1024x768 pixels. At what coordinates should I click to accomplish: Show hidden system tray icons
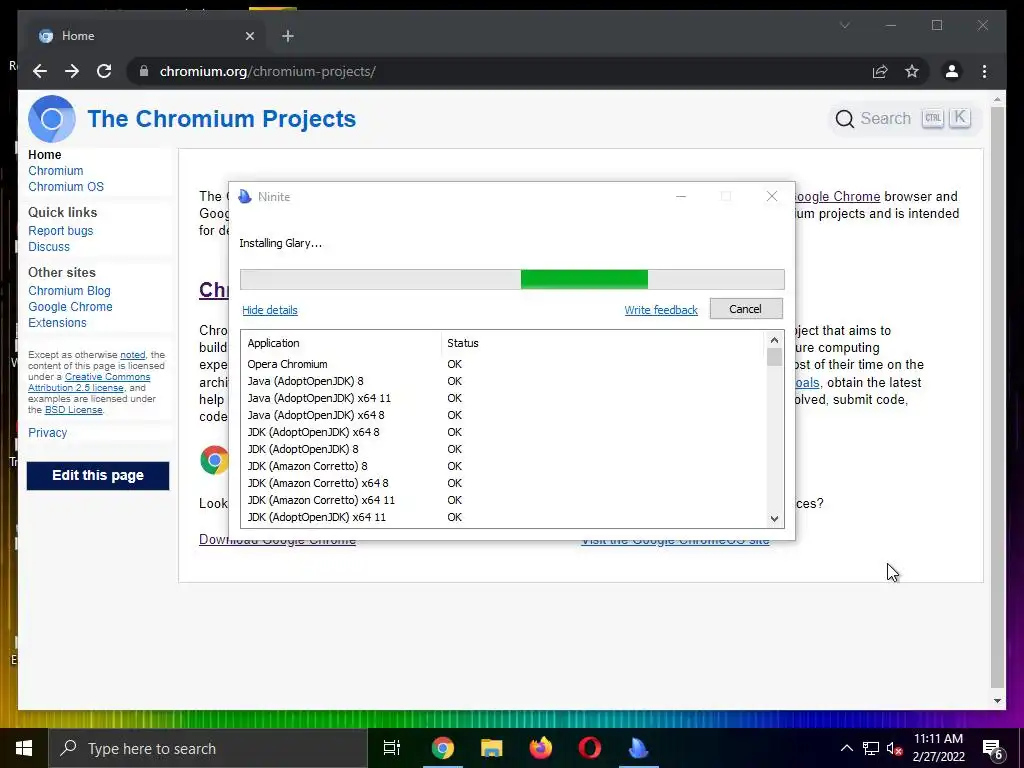click(x=846, y=748)
